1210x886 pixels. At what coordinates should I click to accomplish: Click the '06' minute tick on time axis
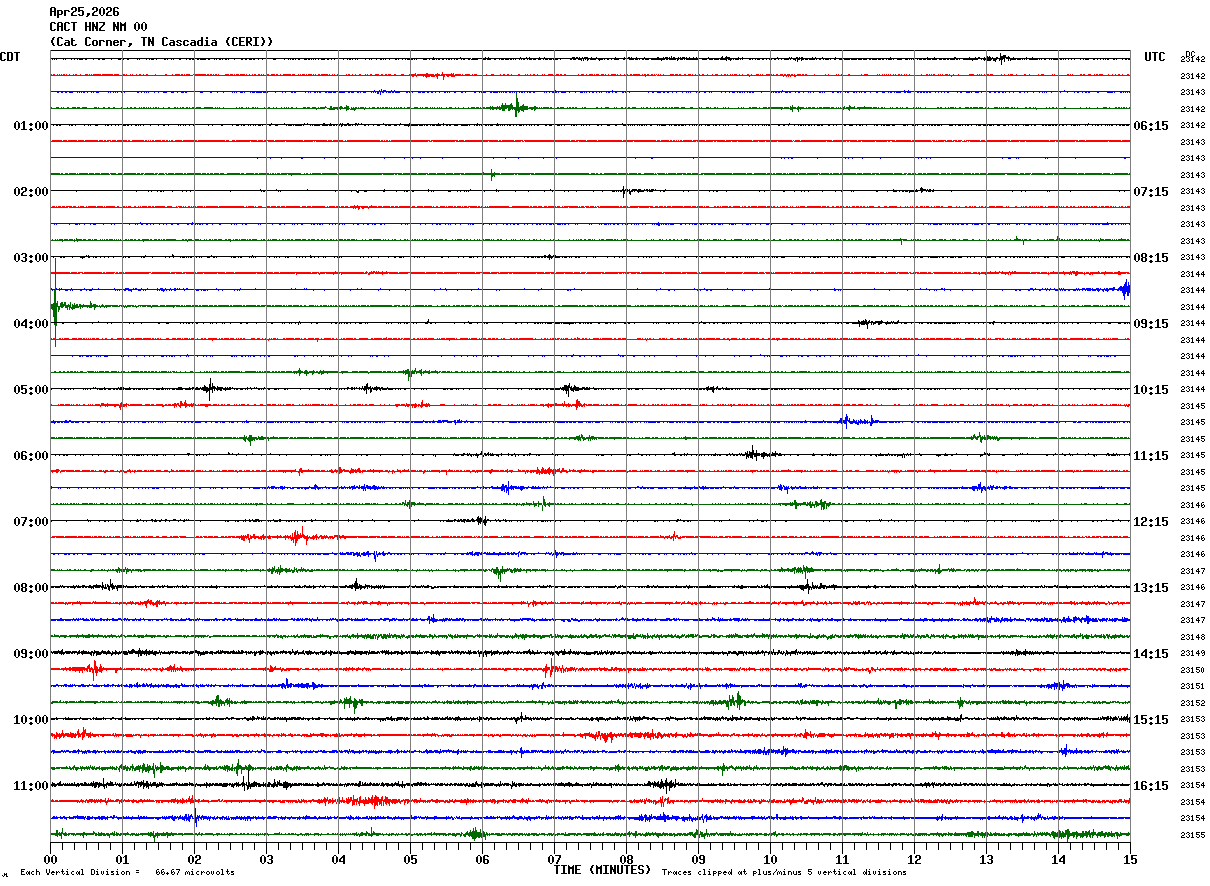point(482,859)
